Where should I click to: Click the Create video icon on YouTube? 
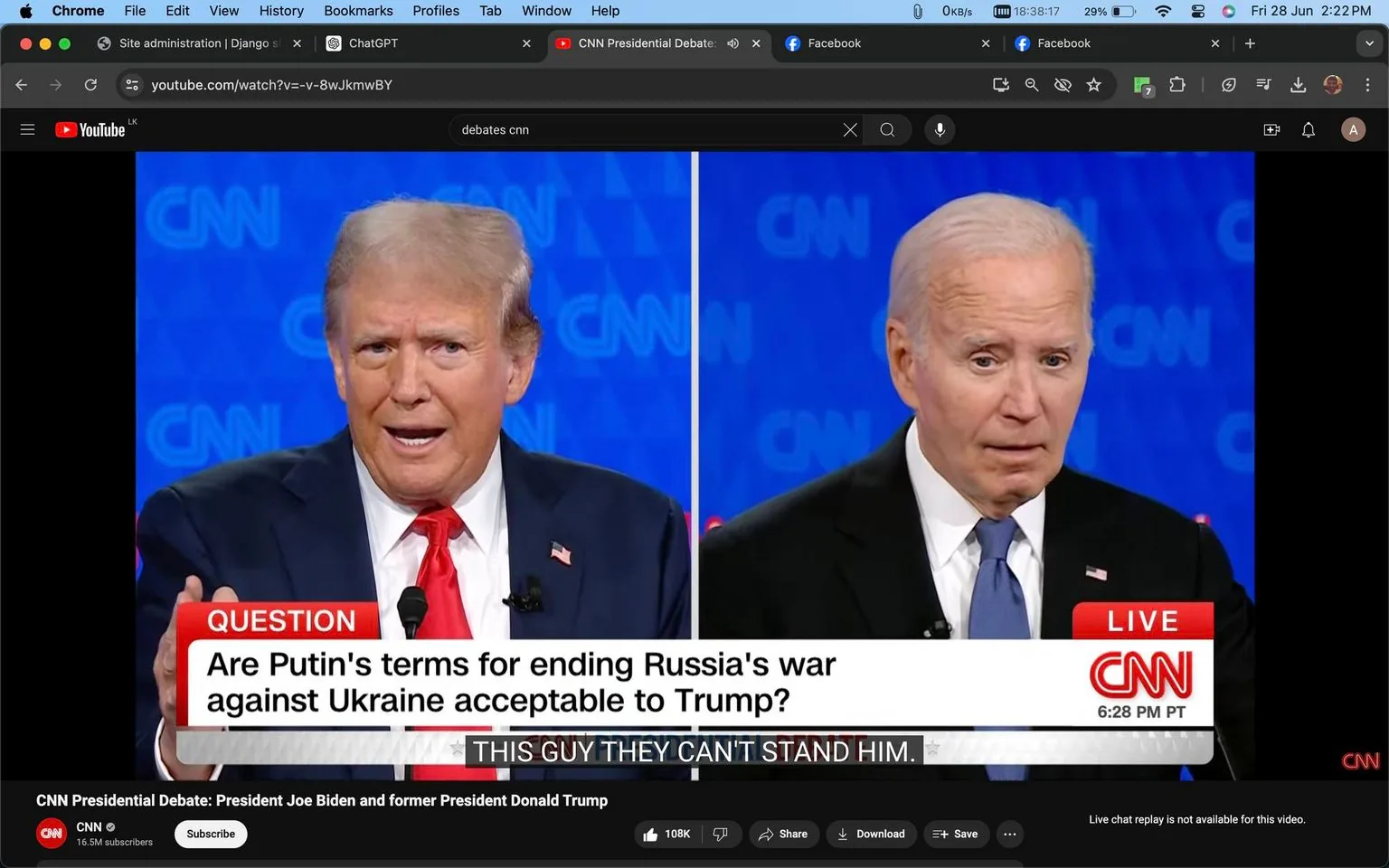(x=1271, y=129)
